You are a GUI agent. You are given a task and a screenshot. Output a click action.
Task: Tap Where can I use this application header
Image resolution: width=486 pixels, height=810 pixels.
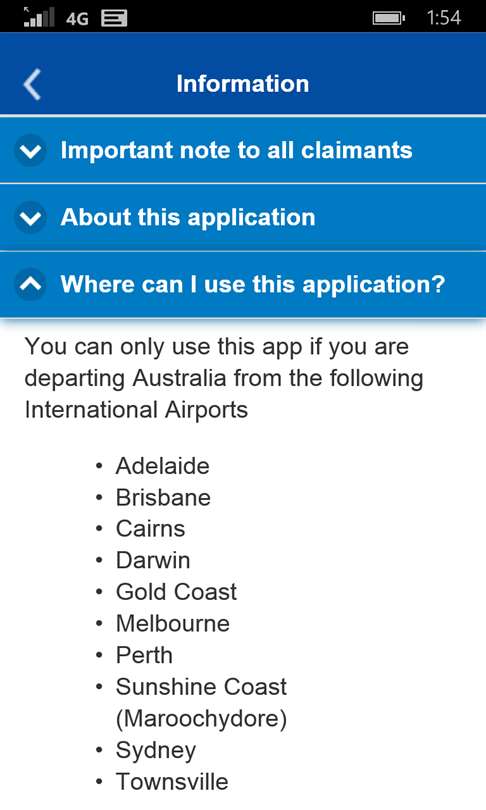[243, 284]
